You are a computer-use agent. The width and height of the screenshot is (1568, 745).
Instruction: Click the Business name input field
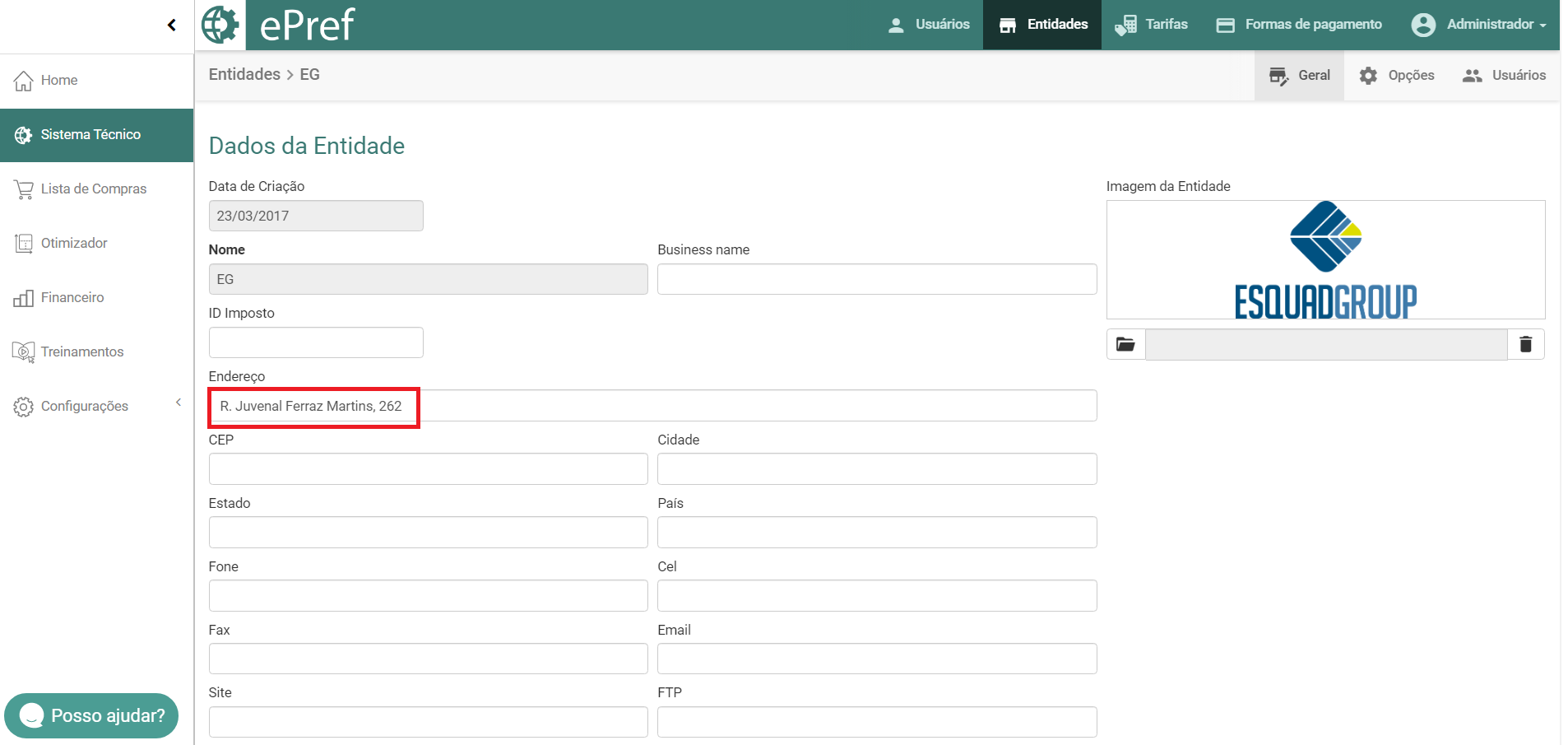pos(876,279)
